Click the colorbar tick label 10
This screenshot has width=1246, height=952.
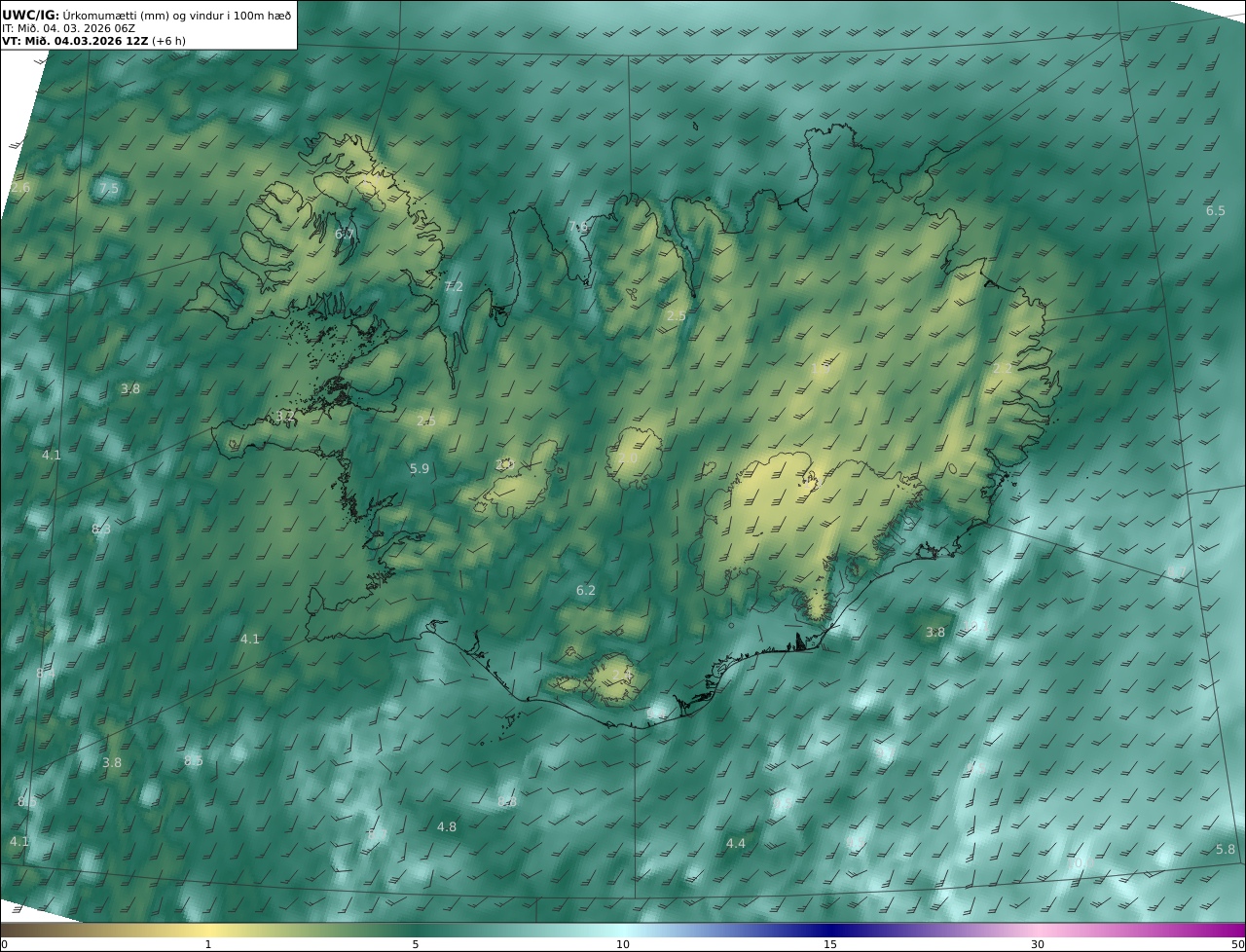[623, 944]
